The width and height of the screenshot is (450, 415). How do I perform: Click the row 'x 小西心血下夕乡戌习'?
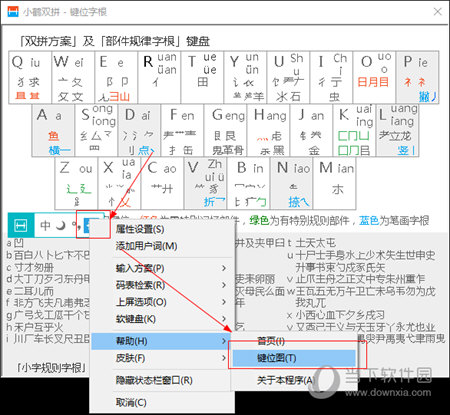(x=336, y=314)
